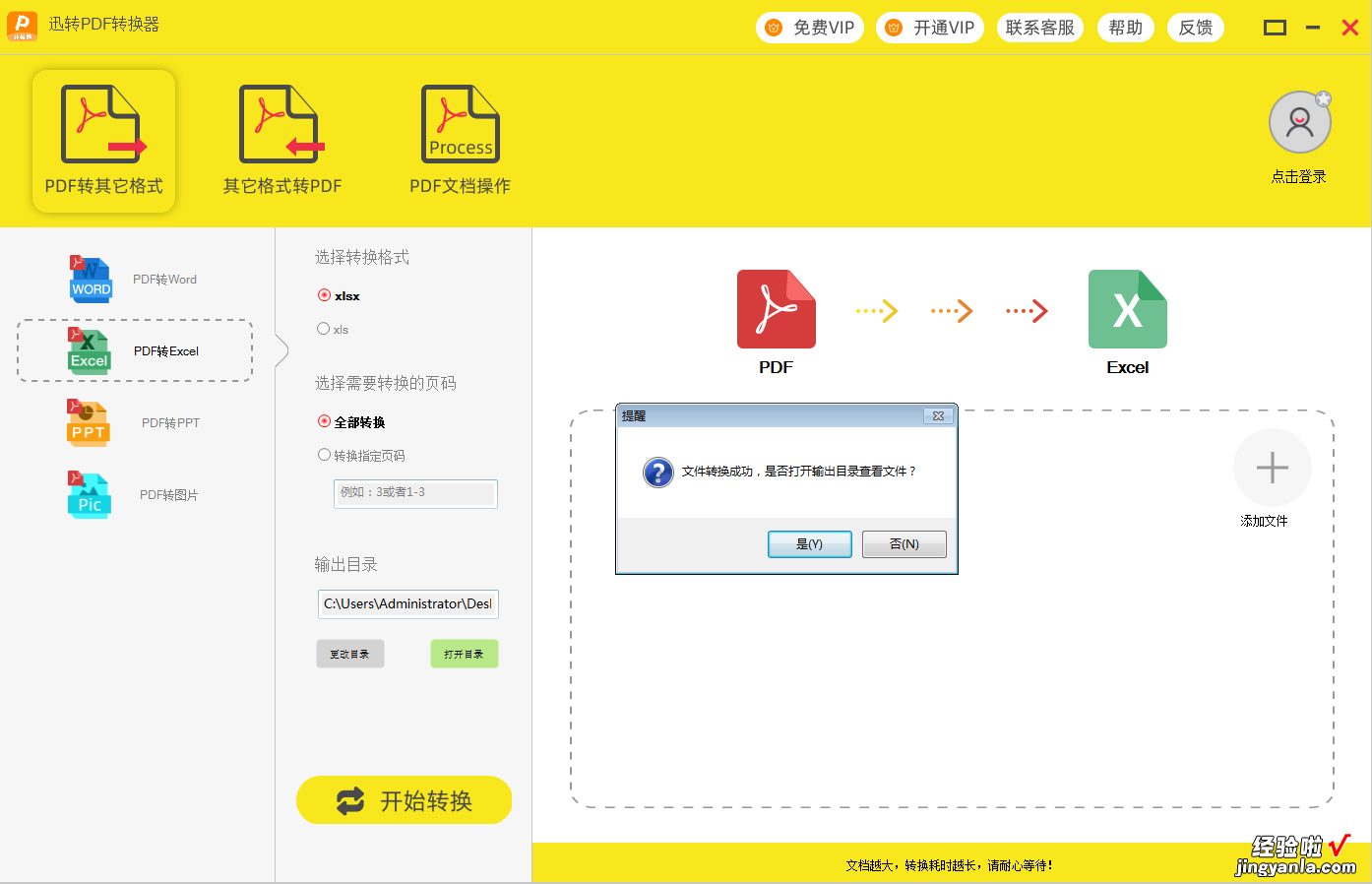
Task: Open the 帮助 menu
Action: point(1126,28)
